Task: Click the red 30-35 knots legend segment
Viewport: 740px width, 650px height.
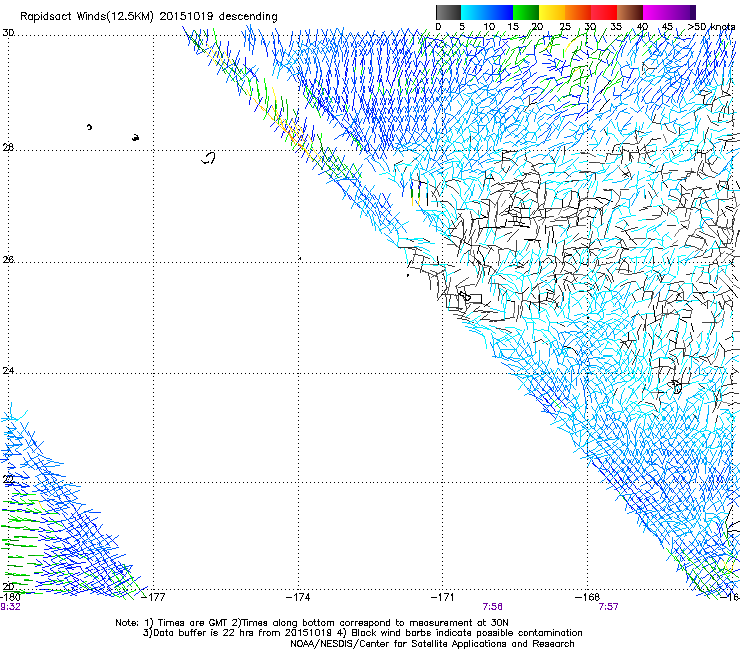Action: [604, 12]
